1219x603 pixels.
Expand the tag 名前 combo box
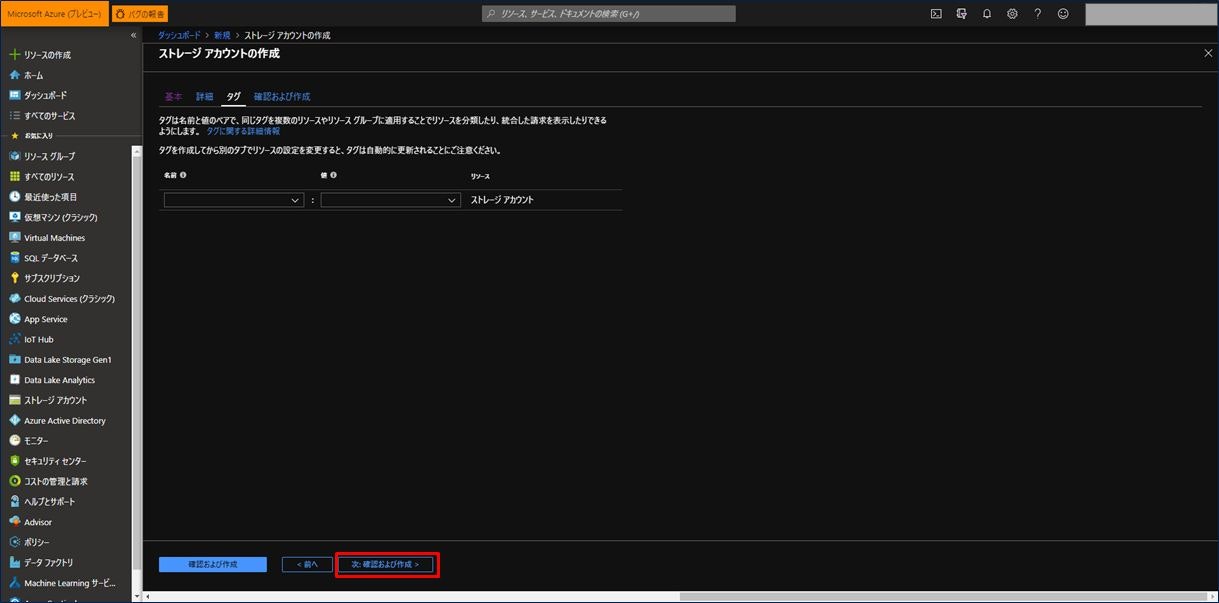click(234, 200)
